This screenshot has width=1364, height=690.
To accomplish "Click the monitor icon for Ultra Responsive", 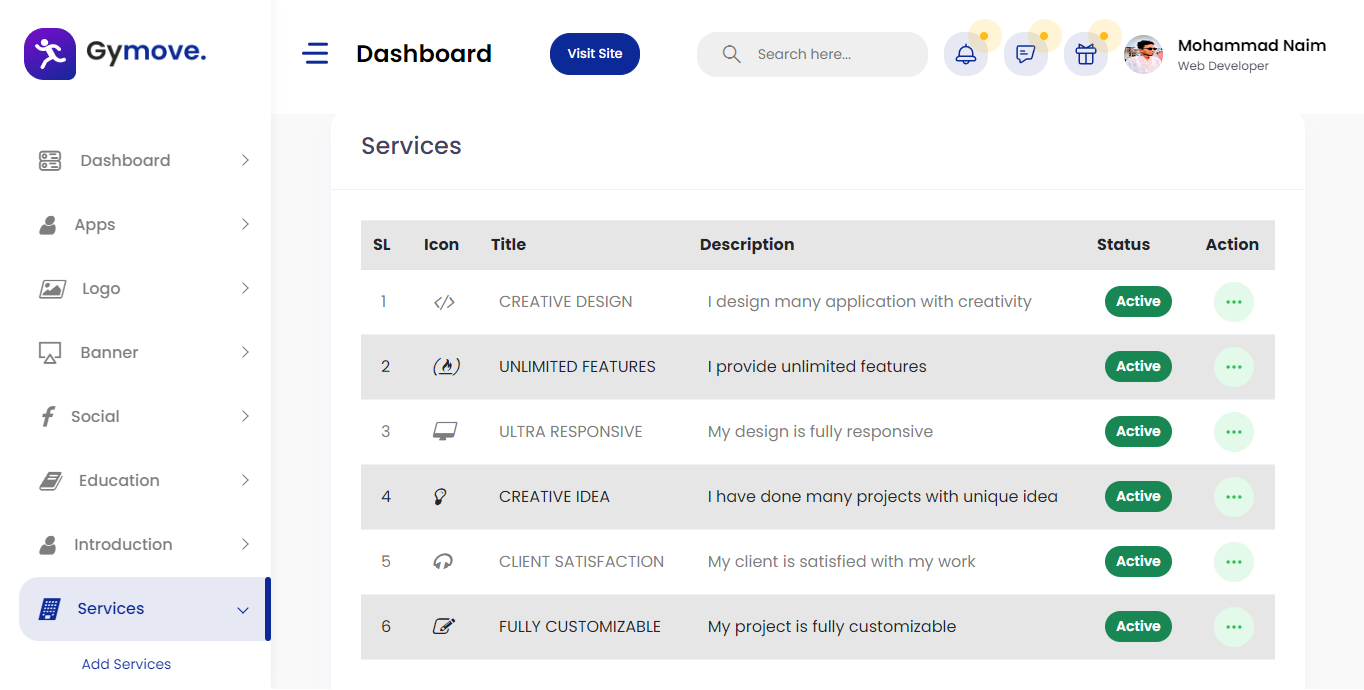I will click(x=441, y=431).
